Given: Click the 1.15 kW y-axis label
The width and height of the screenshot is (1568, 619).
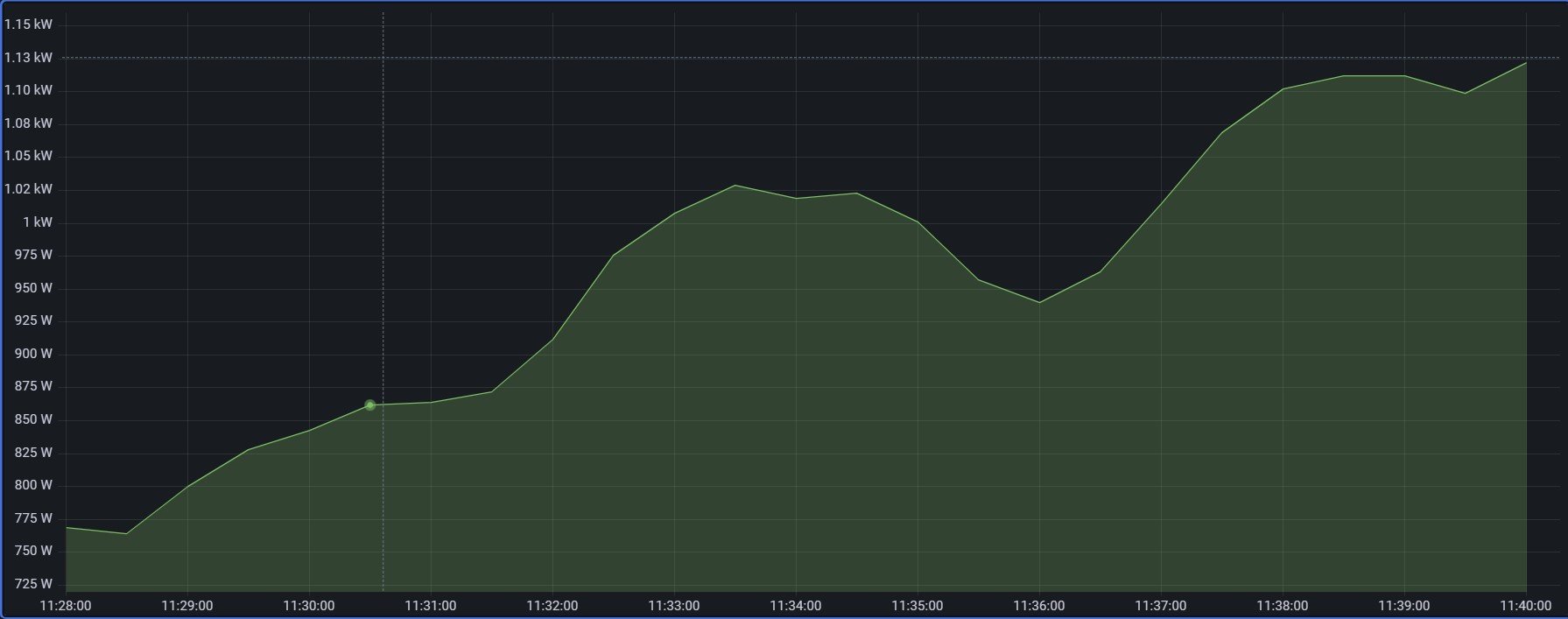Looking at the screenshot, I should pyautogui.click(x=28, y=25).
